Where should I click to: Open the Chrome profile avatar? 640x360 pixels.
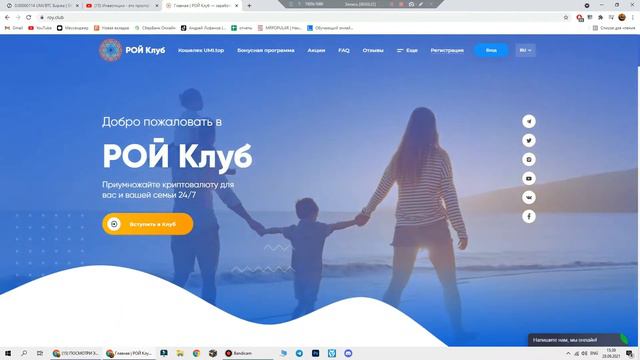pos(622,18)
